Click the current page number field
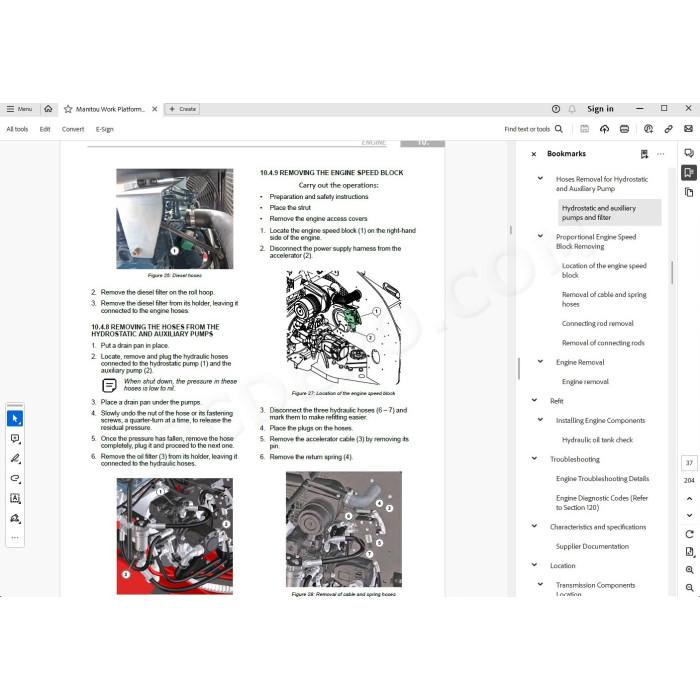 [x=689, y=463]
